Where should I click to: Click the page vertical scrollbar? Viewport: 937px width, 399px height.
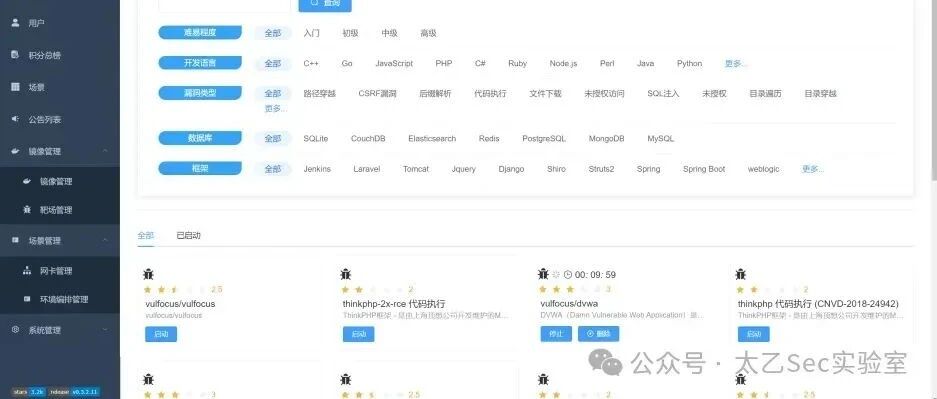tap(933, 90)
